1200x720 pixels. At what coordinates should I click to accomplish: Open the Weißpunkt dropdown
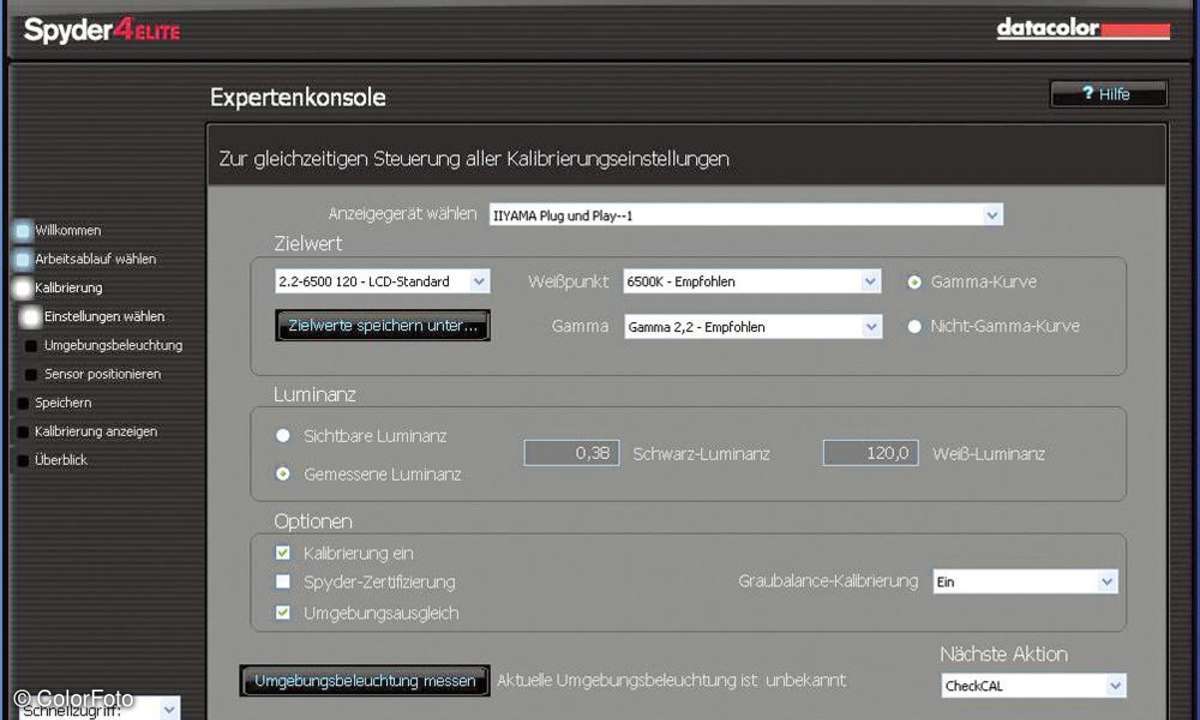[752, 282]
